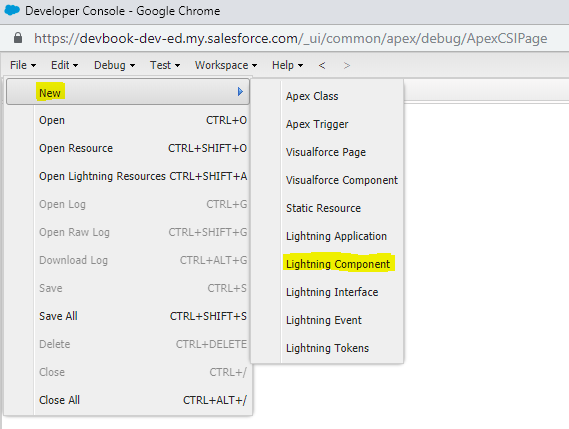Open the Workspace dropdown menu

[226, 65]
